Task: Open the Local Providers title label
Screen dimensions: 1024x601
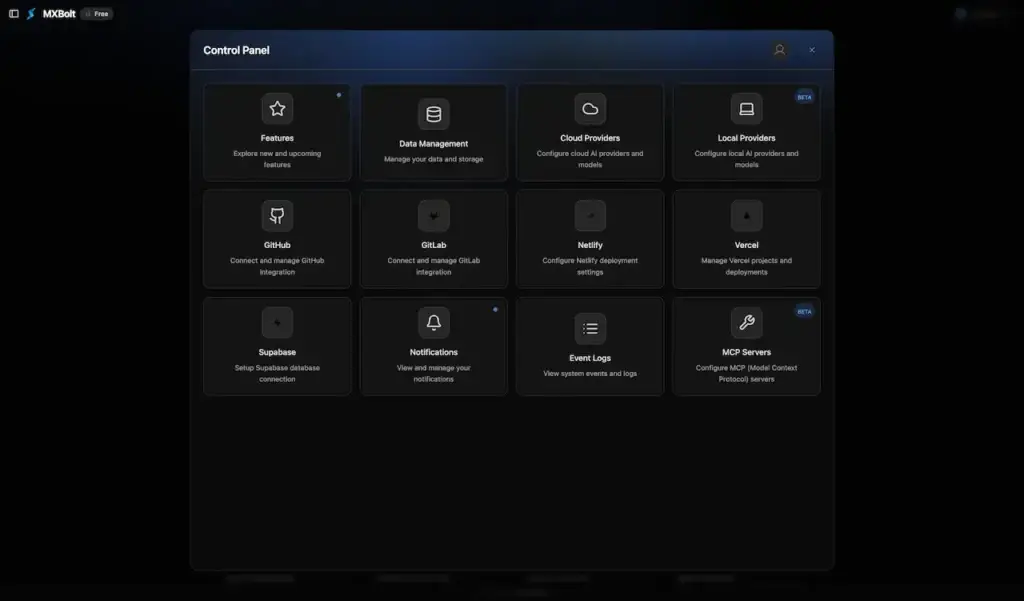Action: (746, 138)
